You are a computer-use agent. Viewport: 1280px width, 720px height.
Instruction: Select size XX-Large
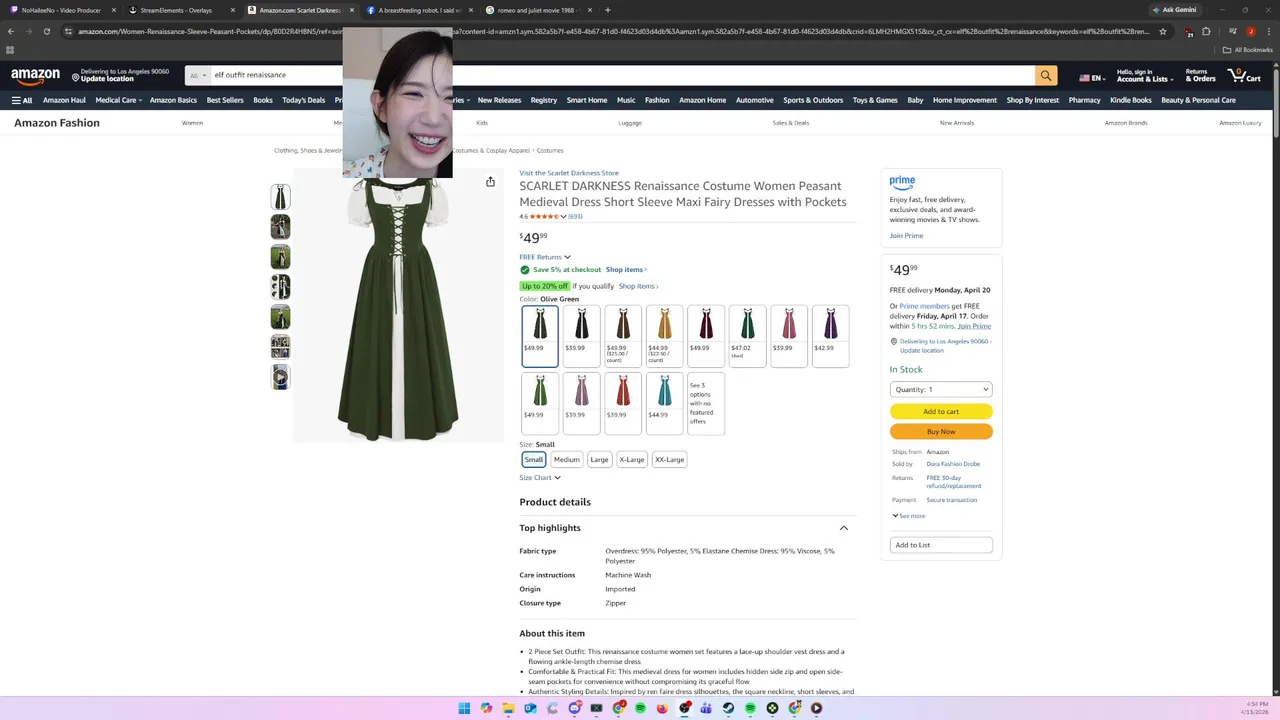pos(670,459)
